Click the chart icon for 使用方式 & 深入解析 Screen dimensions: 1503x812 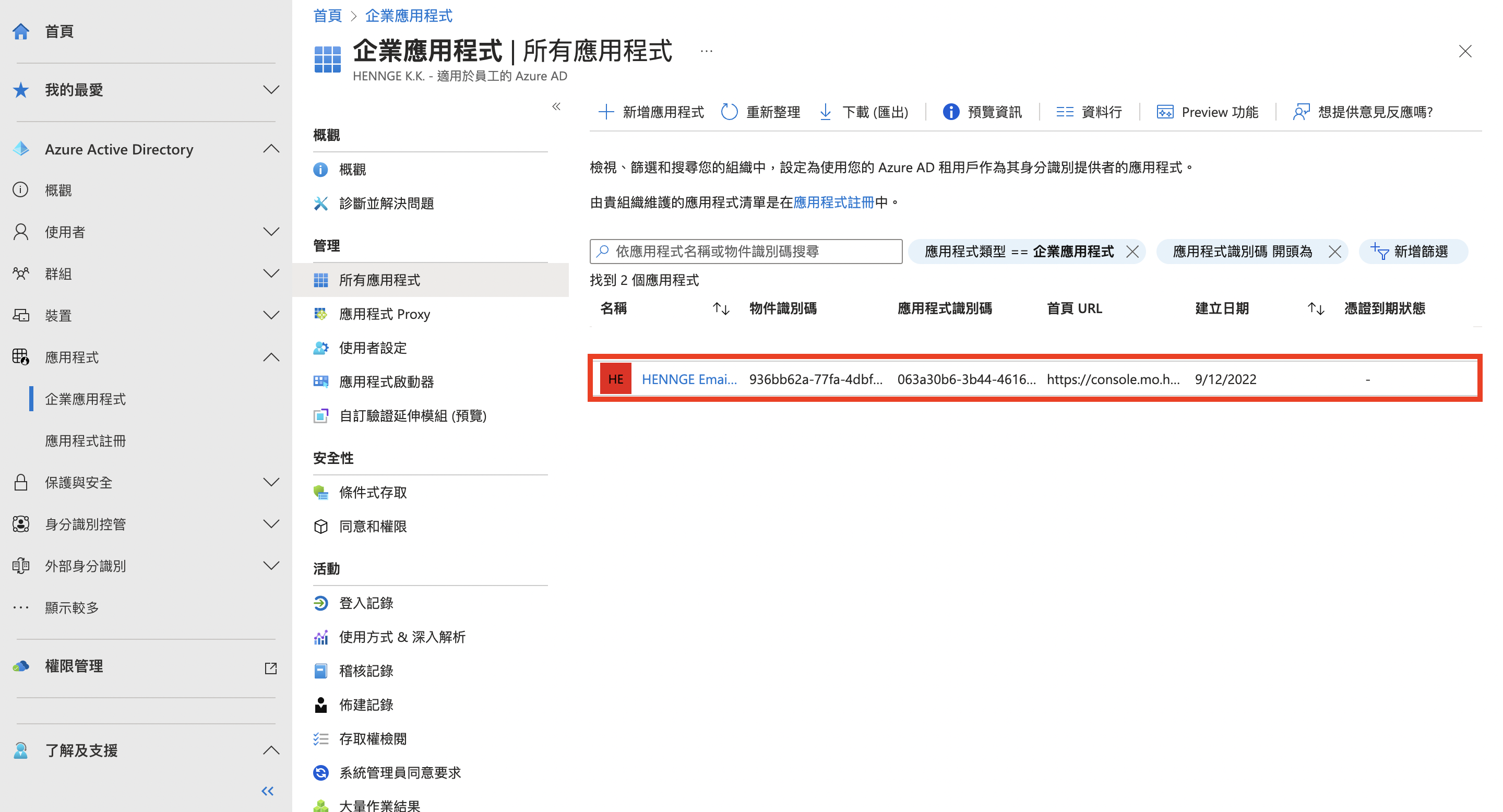(x=320, y=637)
